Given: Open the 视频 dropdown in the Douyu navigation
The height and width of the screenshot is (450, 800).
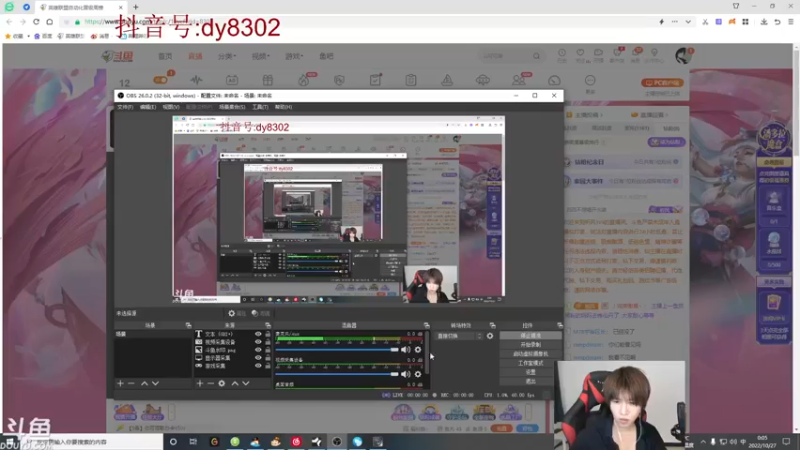Looking at the screenshot, I should [260, 56].
